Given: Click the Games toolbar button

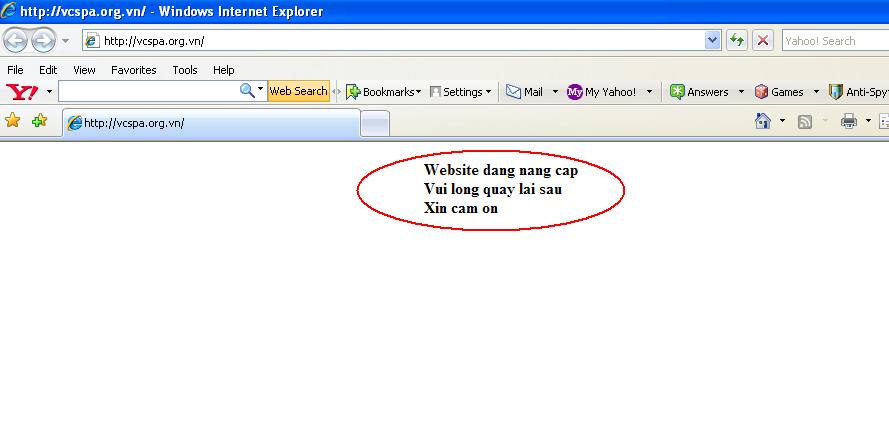Looking at the screenshot, I should (779, 92).
